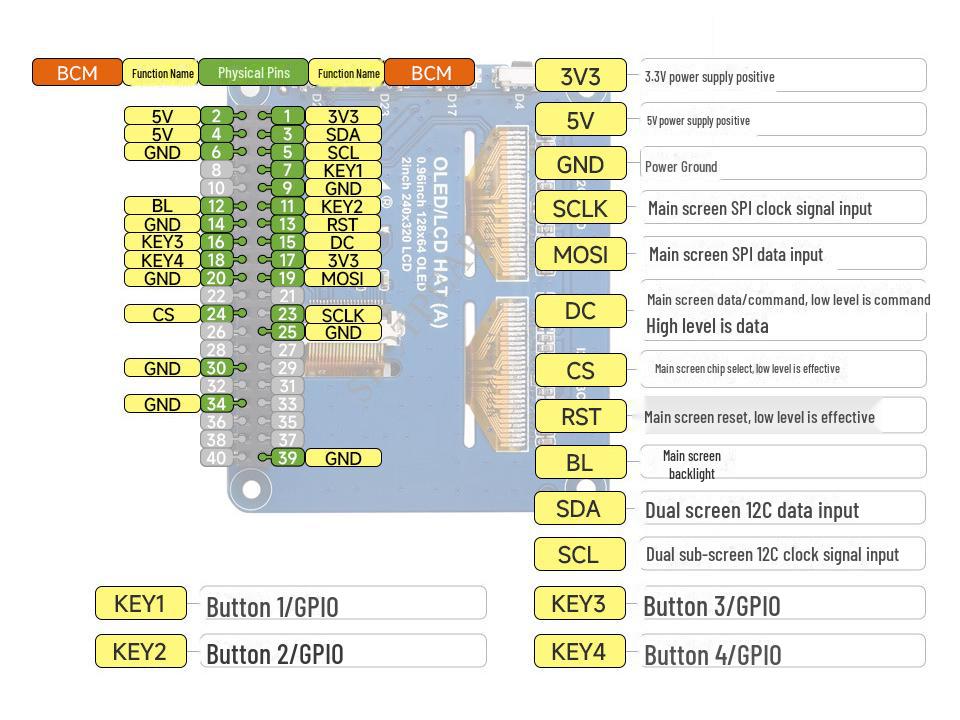Click the SCLK SPI clock pin badge
960x720 pixels.
tap(580, 208)
